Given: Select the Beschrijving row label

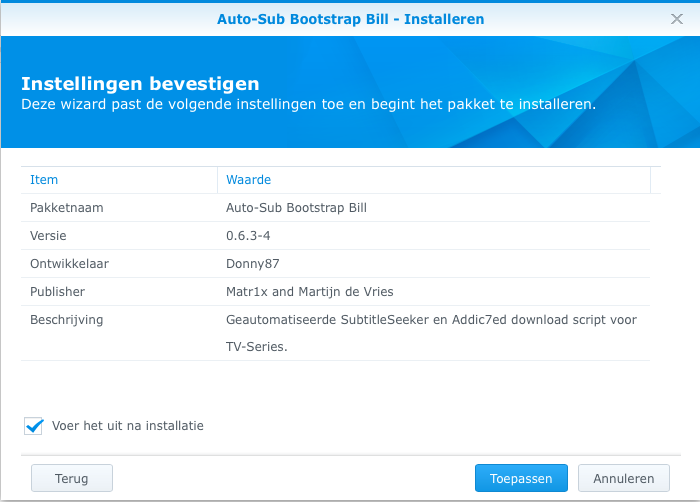Looking at the screenshot, I should pos(66,320).
